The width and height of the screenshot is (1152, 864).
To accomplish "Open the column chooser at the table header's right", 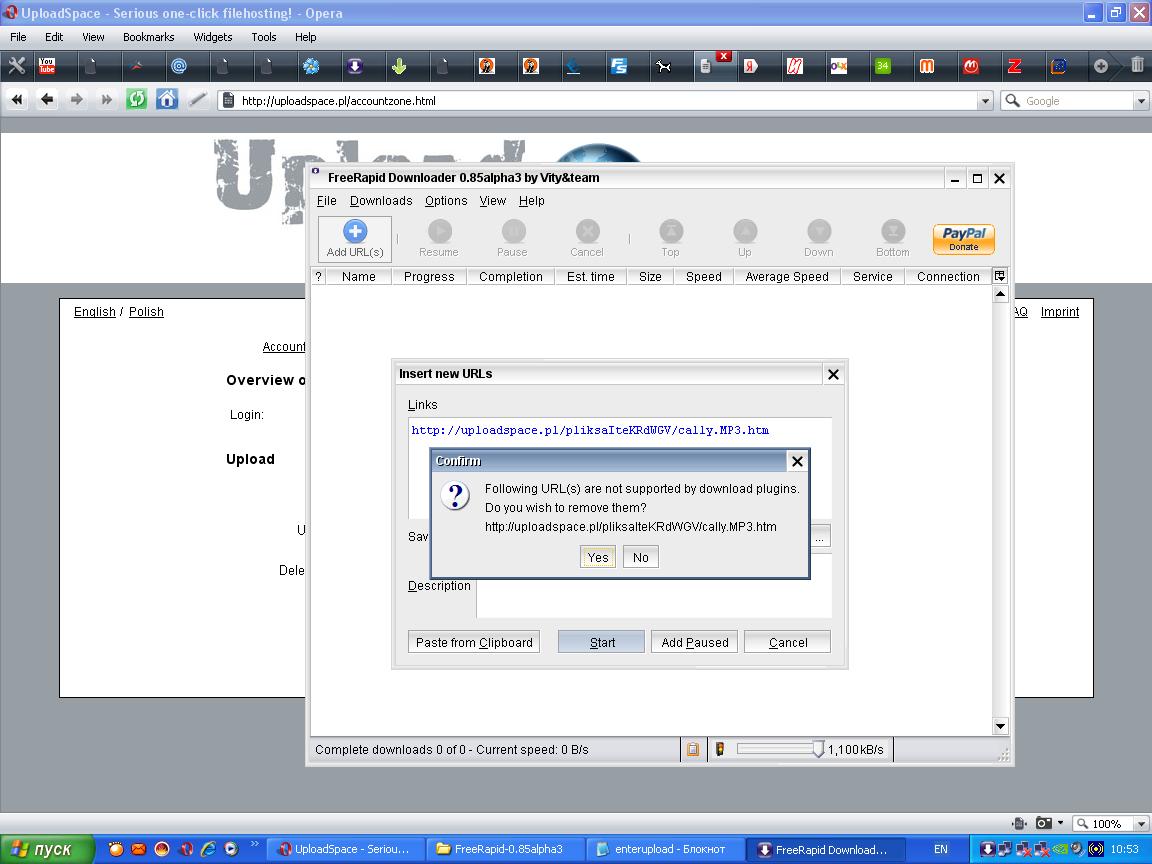I will click(999, 276).
